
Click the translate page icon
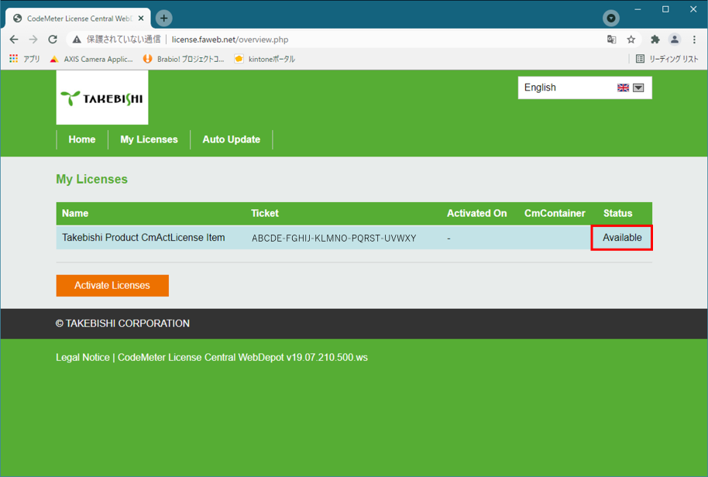611,40
